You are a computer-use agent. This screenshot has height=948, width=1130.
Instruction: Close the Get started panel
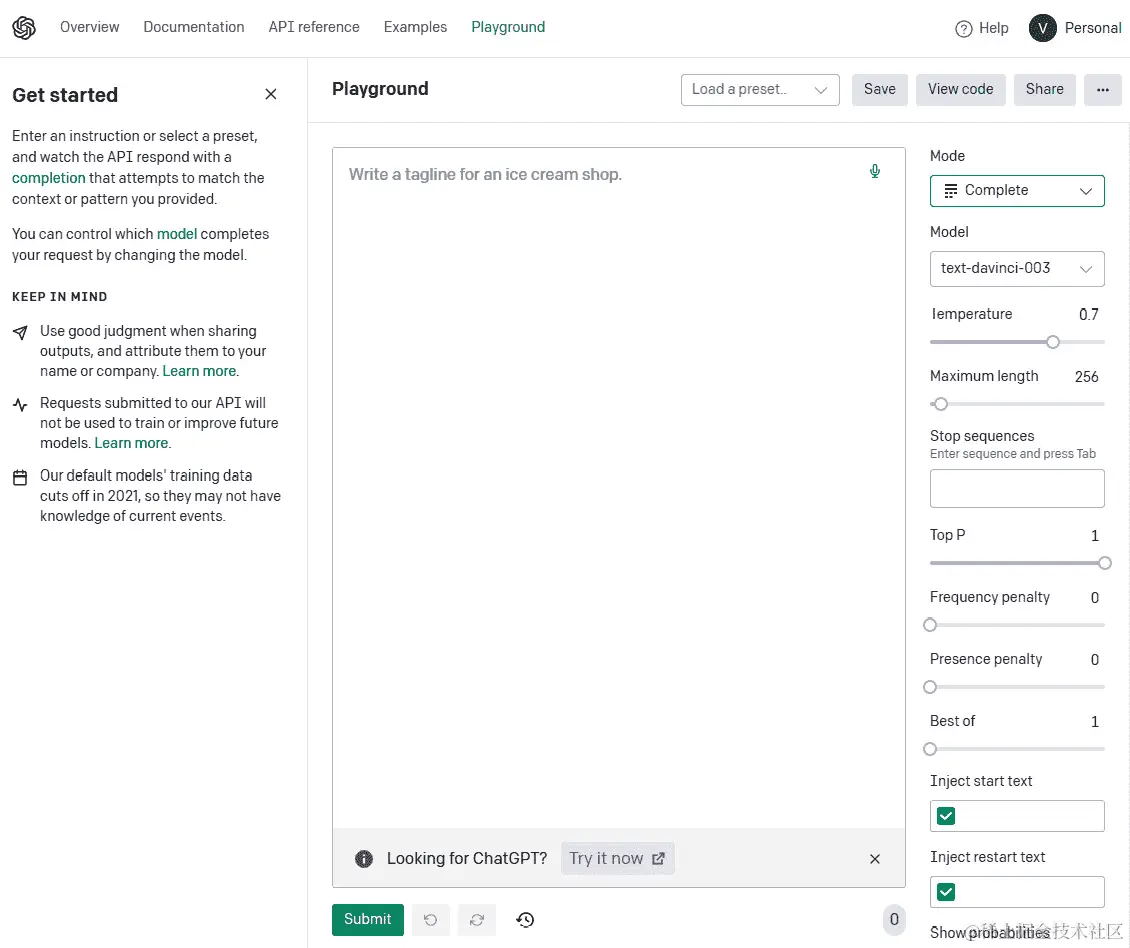[270, 94]
